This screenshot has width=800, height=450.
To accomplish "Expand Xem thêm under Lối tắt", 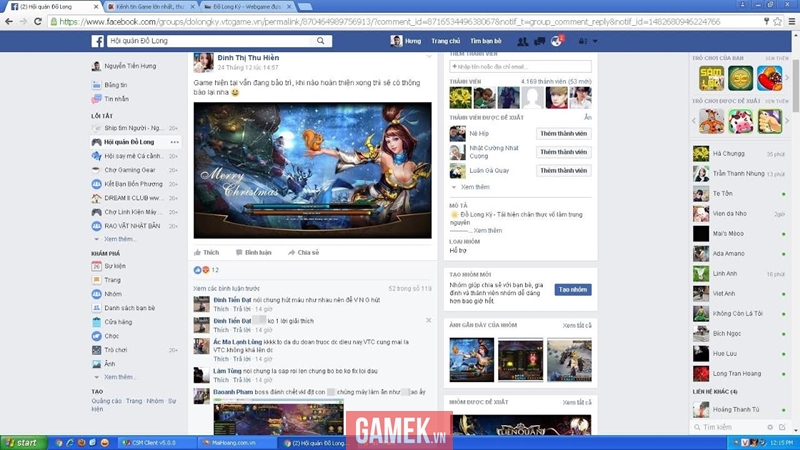I will click(x=119, y=239).
